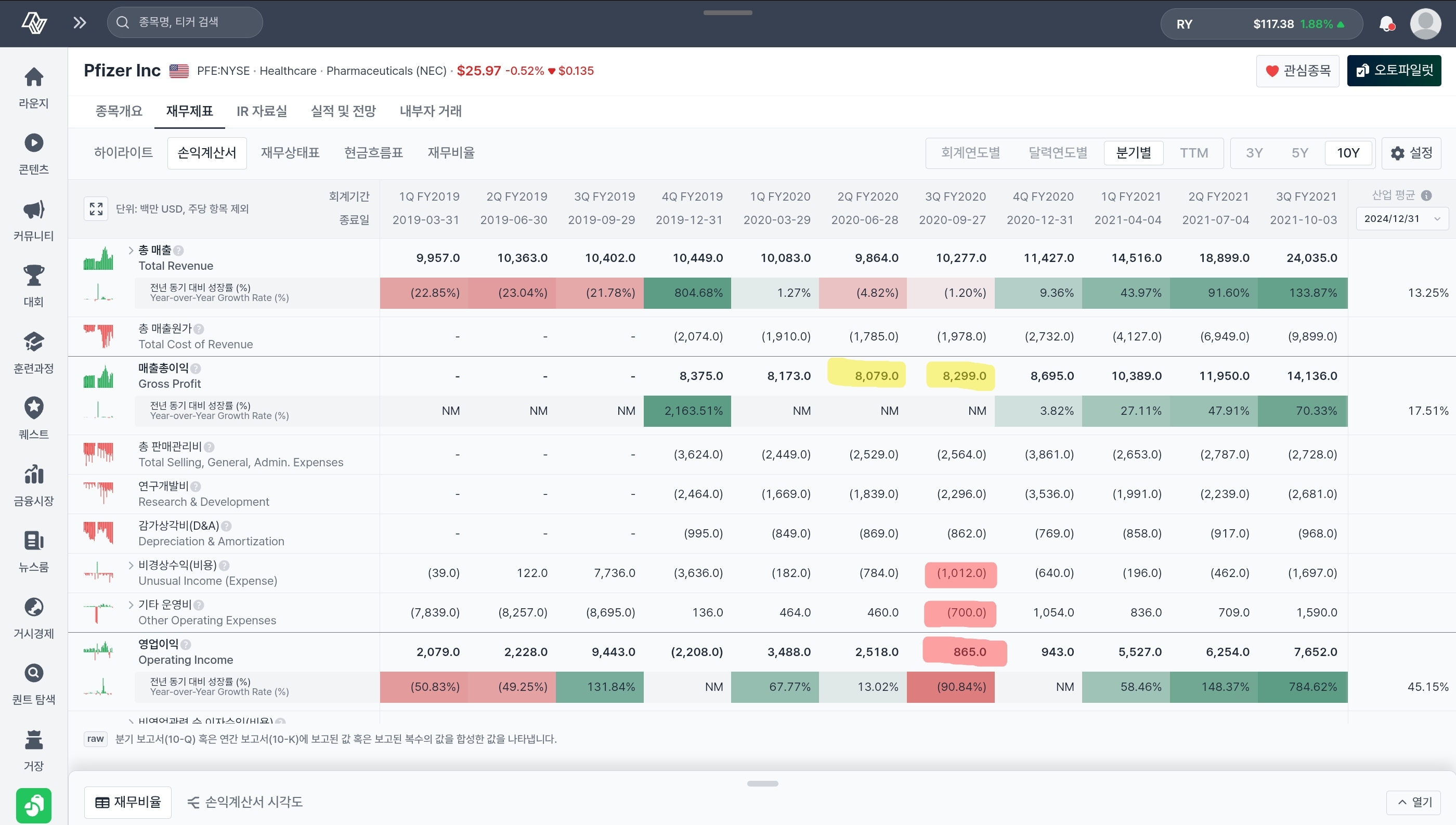The width and height of the screenshot is (1456, 825).
Task: Switch to the 재무상태표 tab
Action: pos(290,153)
